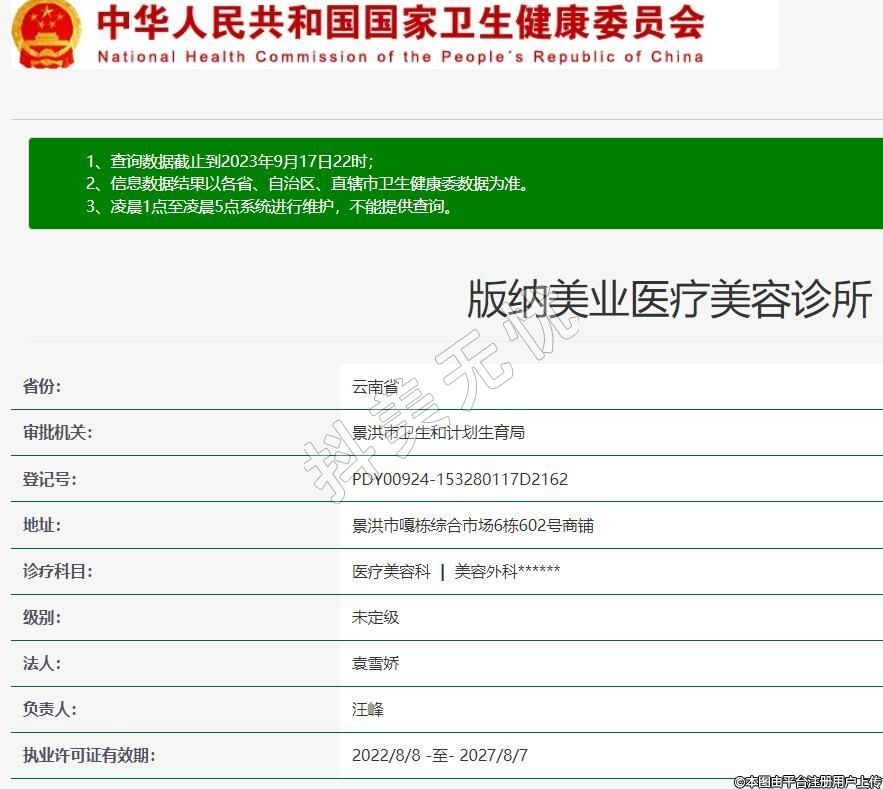Click the national emblem logo
The height and width of the screenshot is (789, 883).
[x=47, y=33]
